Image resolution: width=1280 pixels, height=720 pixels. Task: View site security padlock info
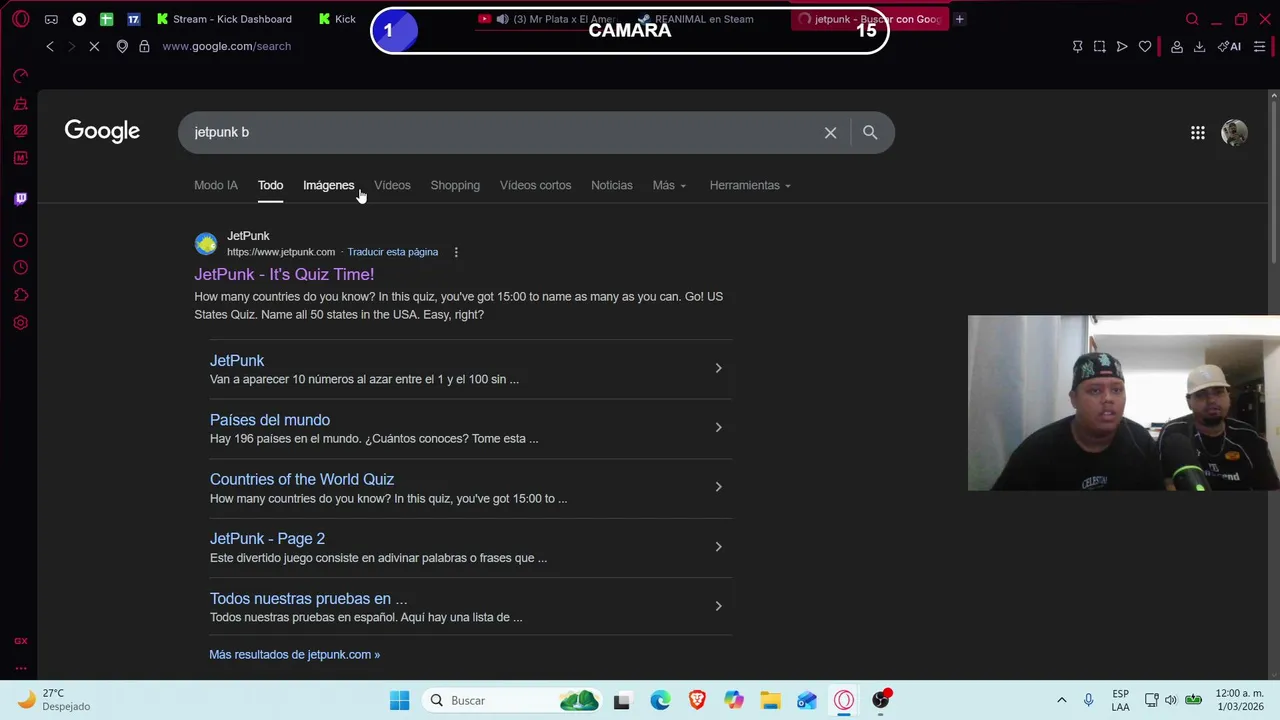tap(144, 46)
